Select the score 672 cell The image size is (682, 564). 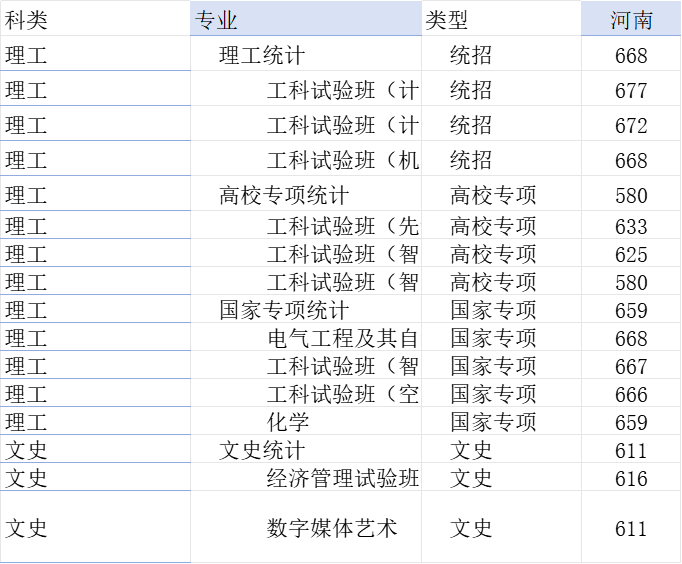(x=631, y=126)
